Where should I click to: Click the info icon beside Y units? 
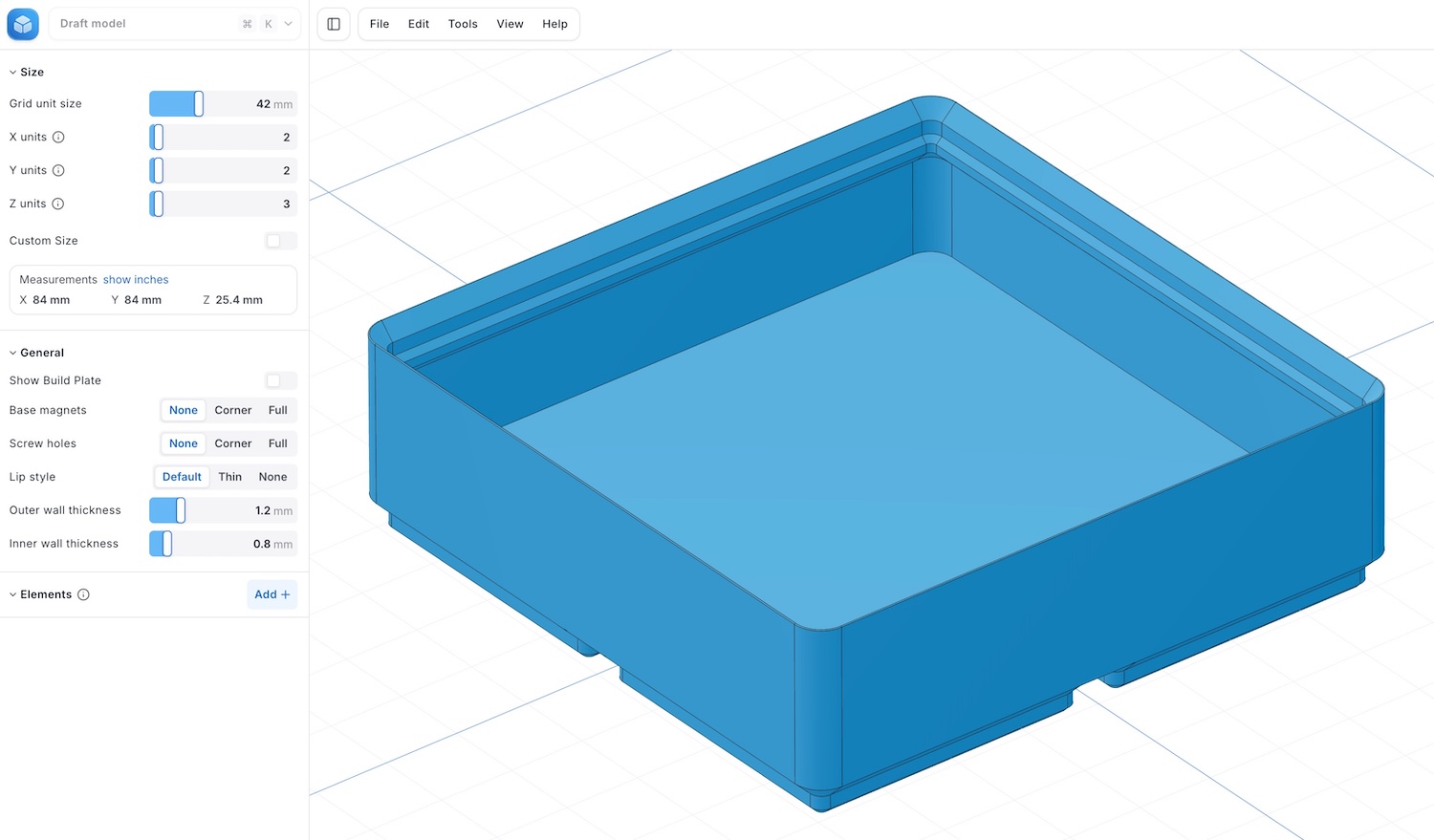click(x=58, y=170)
